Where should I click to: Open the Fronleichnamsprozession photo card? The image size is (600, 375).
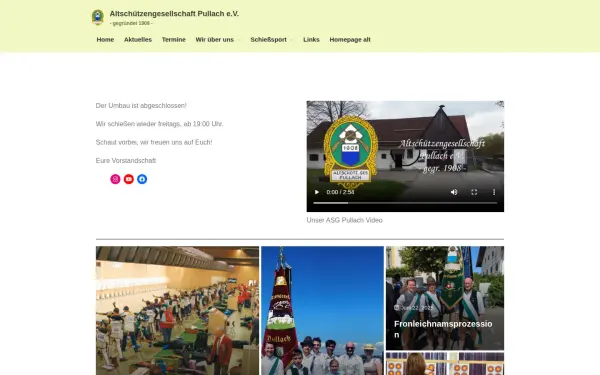(x=445, y=298)
